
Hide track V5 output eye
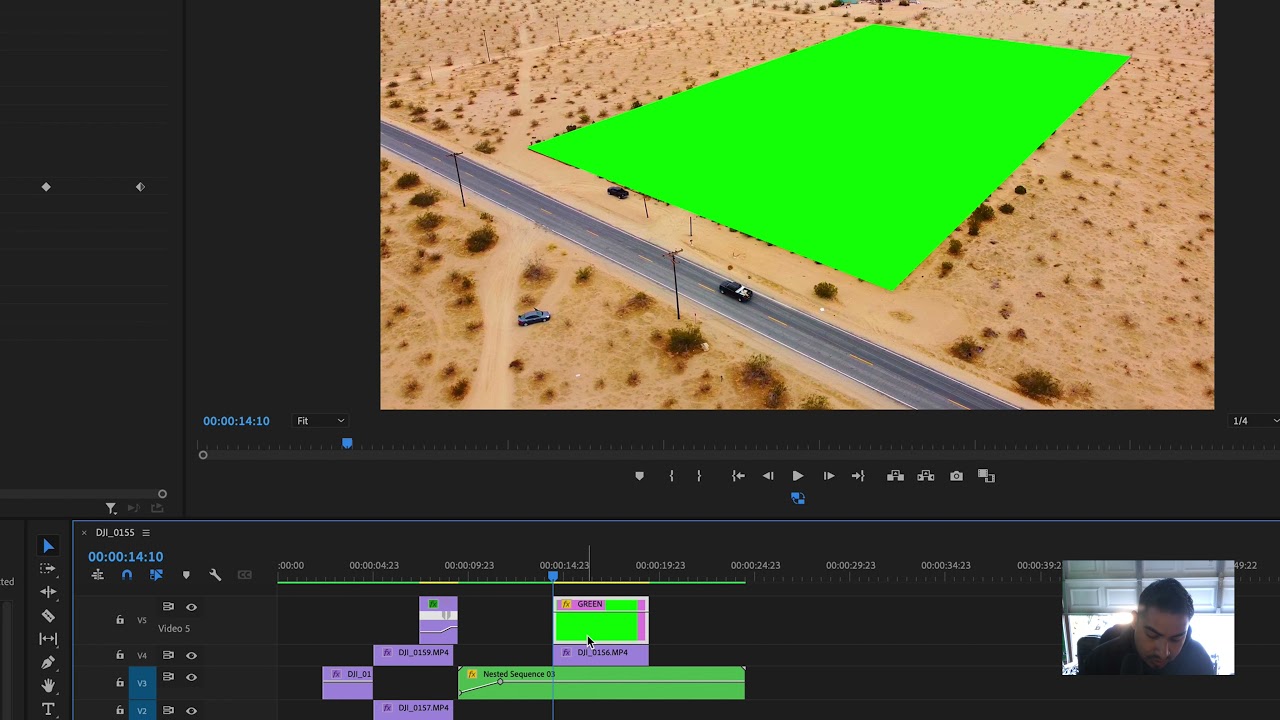191,607
